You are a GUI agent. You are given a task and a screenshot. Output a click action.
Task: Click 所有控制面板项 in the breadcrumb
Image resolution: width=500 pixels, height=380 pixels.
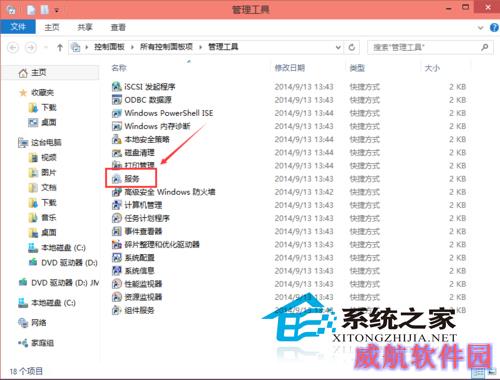[166, 47]
